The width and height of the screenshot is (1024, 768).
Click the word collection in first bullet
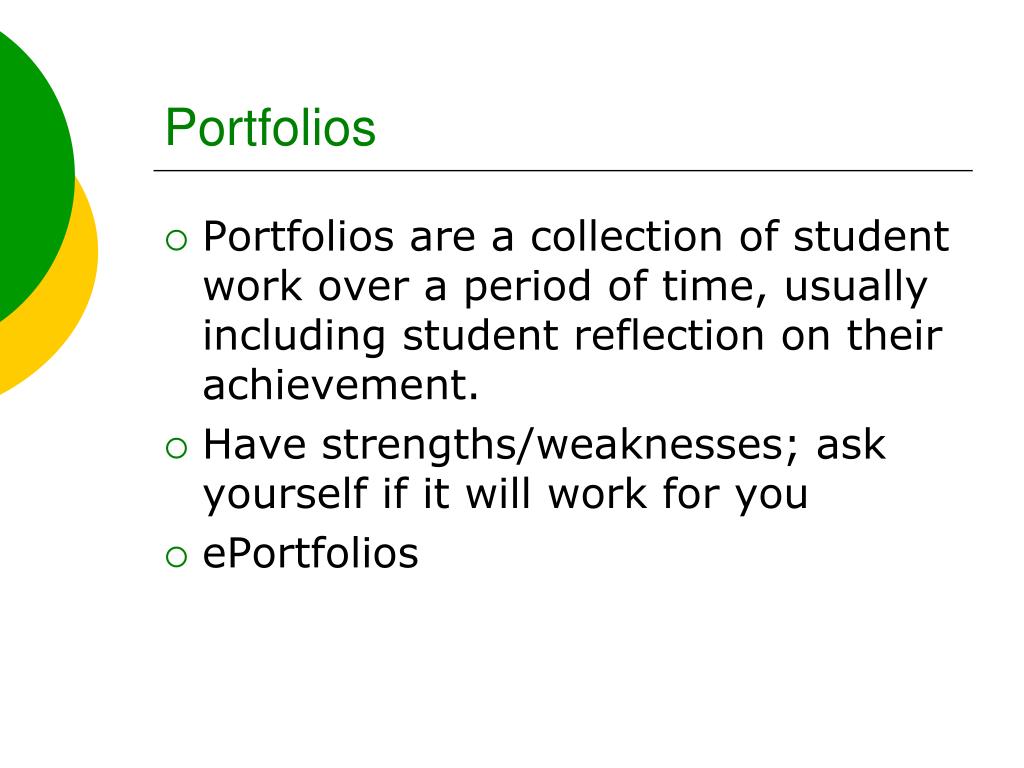pyautogui.click(x=626, y=236)
